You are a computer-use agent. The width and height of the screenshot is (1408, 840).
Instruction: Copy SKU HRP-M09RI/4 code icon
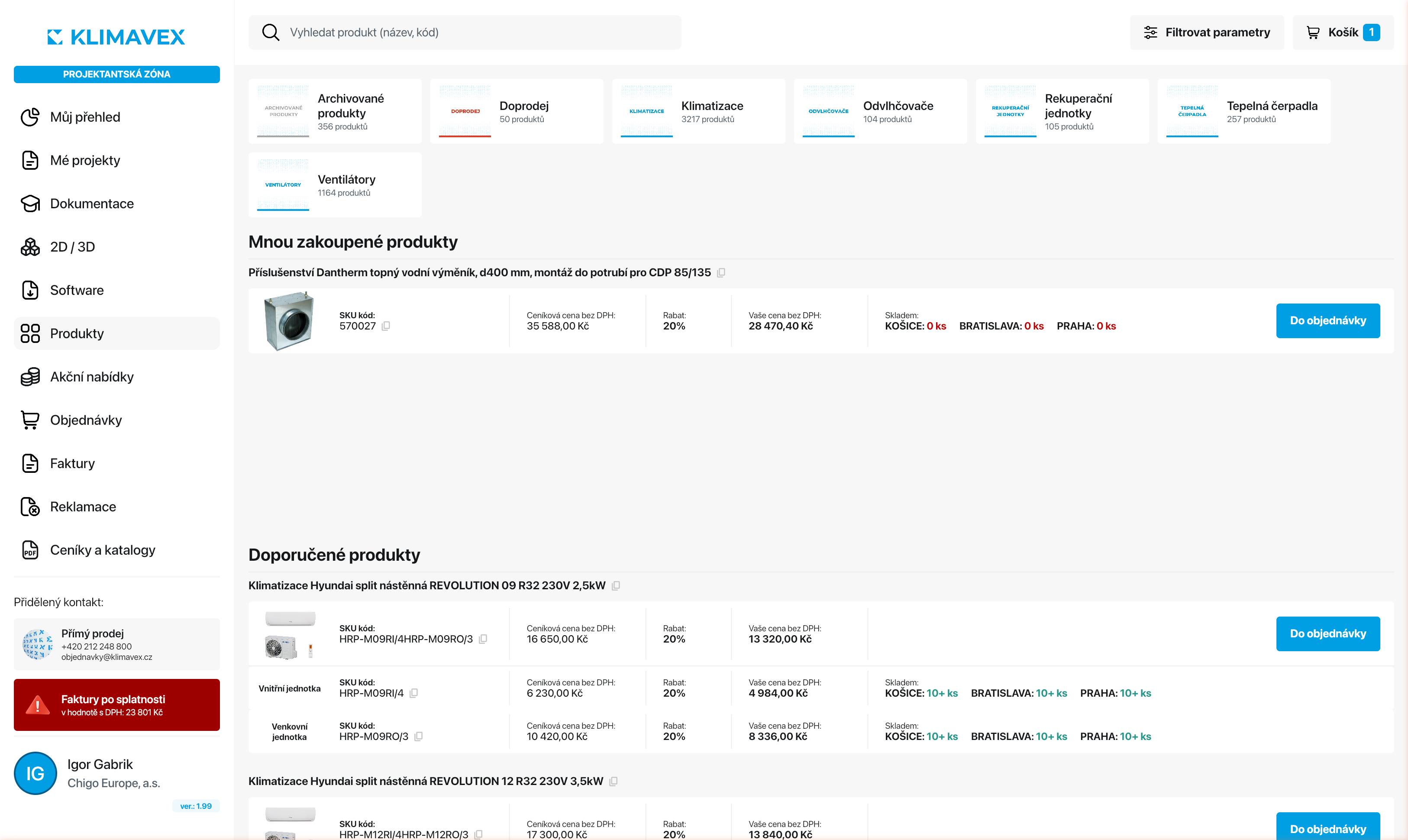click(x=413, y=693)
